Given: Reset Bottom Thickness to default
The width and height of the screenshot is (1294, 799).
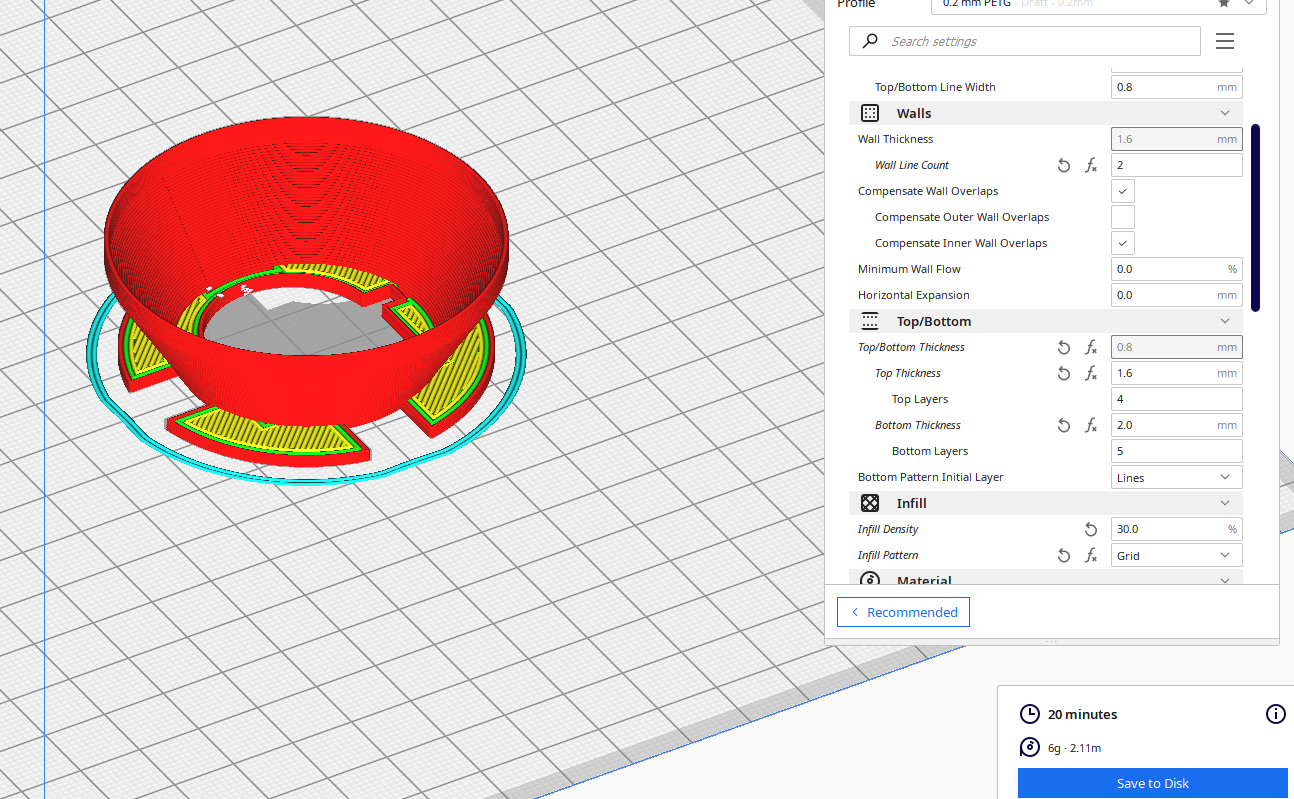Looking at the screenshot, I should coord(1064,426).
